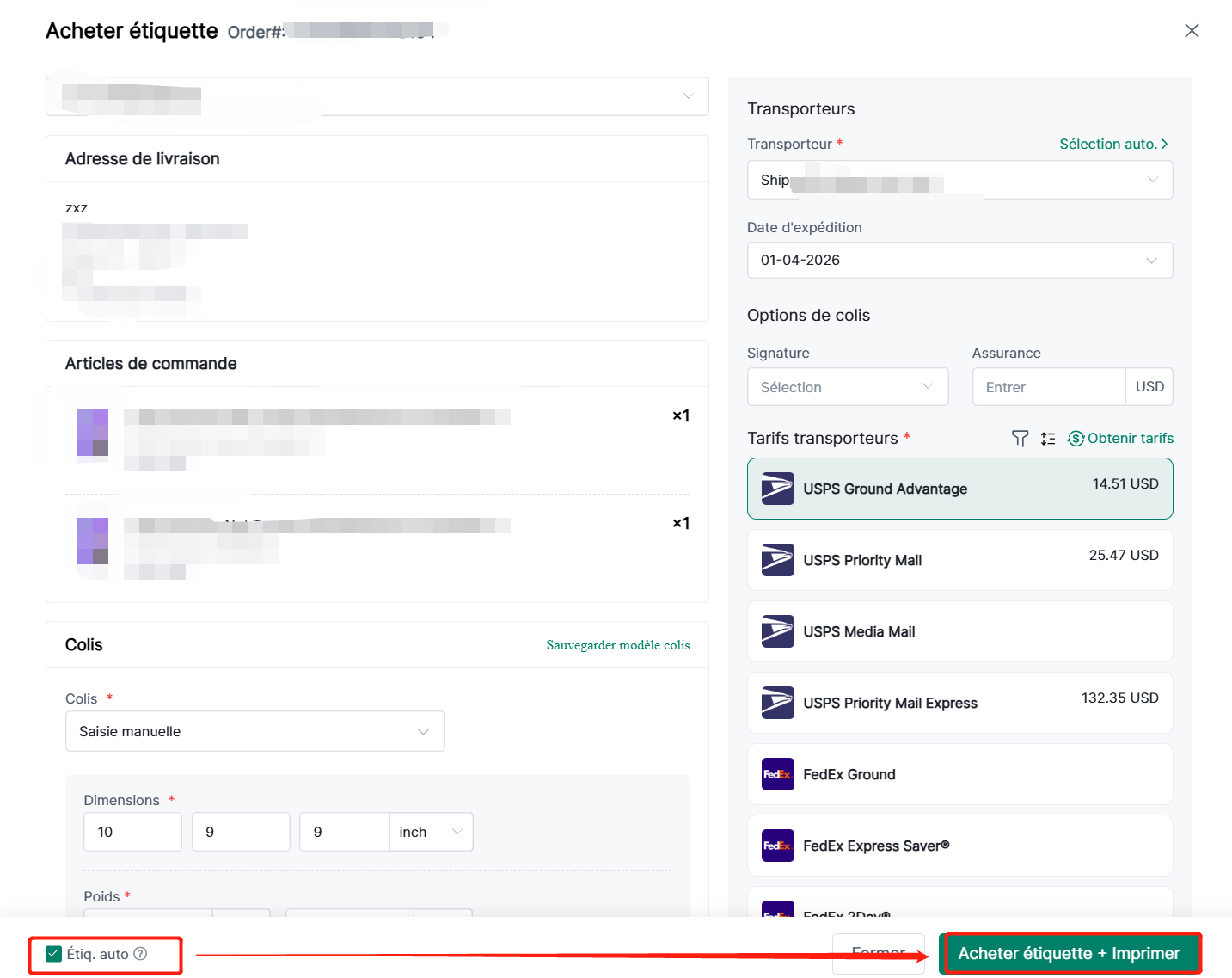The width and height of the screenshot is (1232, 978).
Task: Change the inch dimension unit dropdown
Action: (x=430, y=832)
